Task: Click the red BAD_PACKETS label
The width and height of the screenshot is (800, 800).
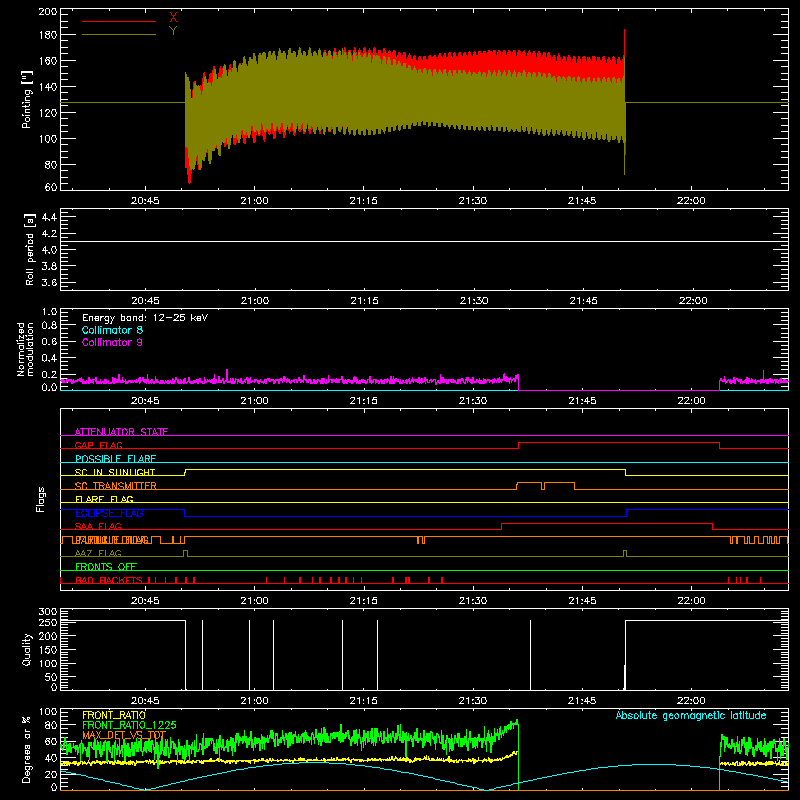Action: 109,580
